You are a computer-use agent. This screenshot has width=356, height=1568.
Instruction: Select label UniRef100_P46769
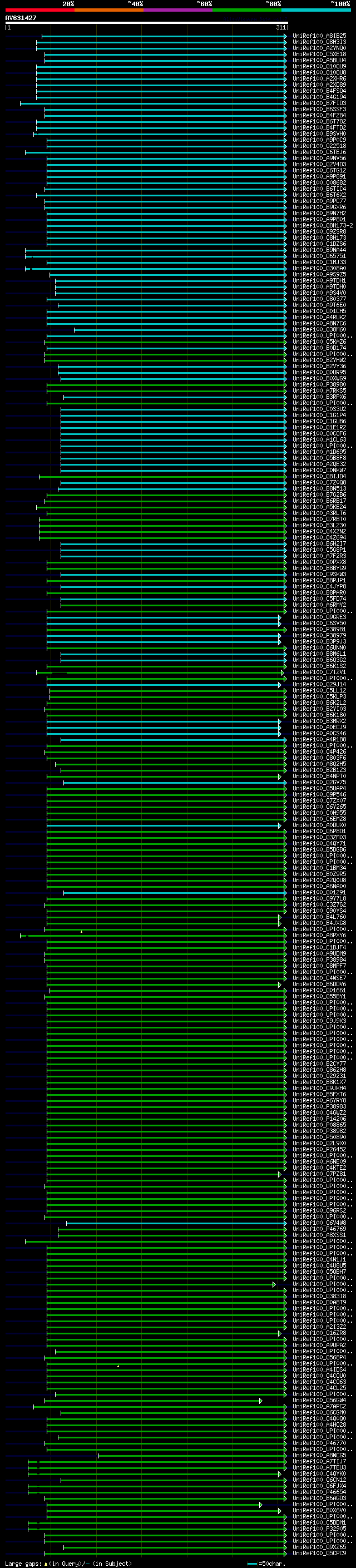[319, 1229]
